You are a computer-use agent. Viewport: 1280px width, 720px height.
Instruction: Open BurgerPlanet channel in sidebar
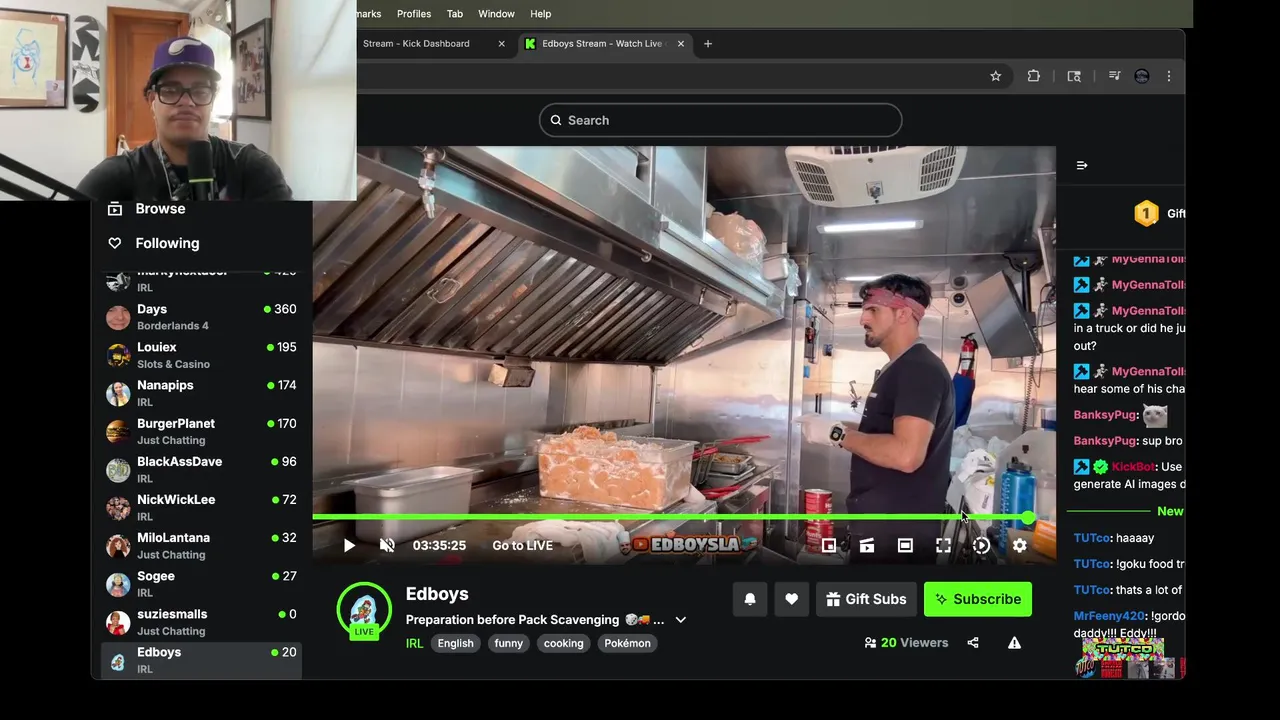[201, 431]
